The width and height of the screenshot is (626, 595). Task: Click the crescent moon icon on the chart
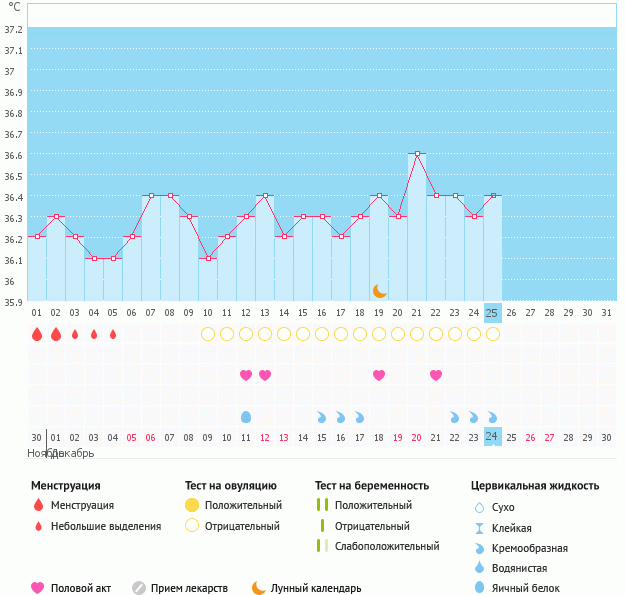380,291
